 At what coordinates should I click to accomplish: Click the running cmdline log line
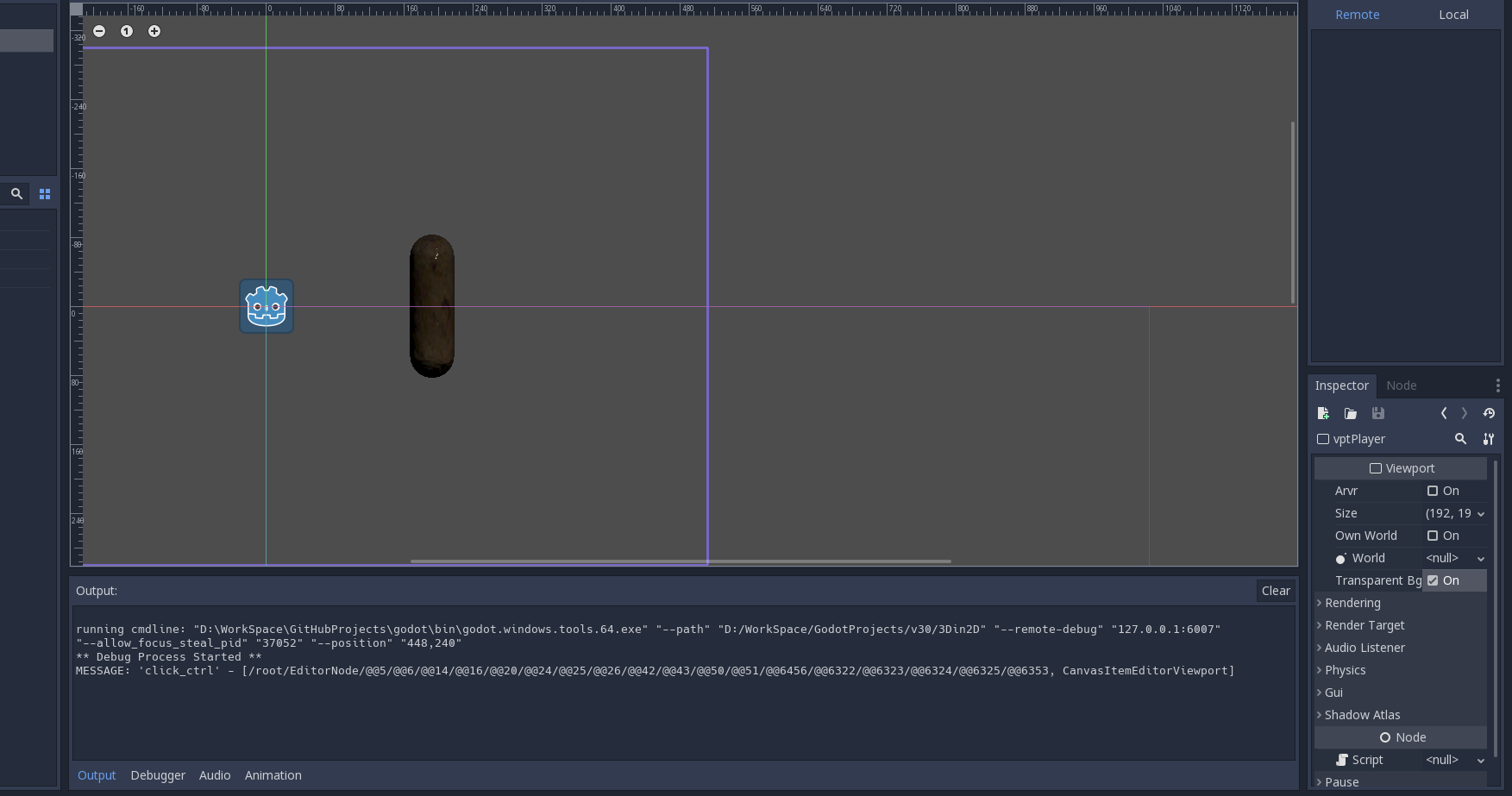click(648, 636)
